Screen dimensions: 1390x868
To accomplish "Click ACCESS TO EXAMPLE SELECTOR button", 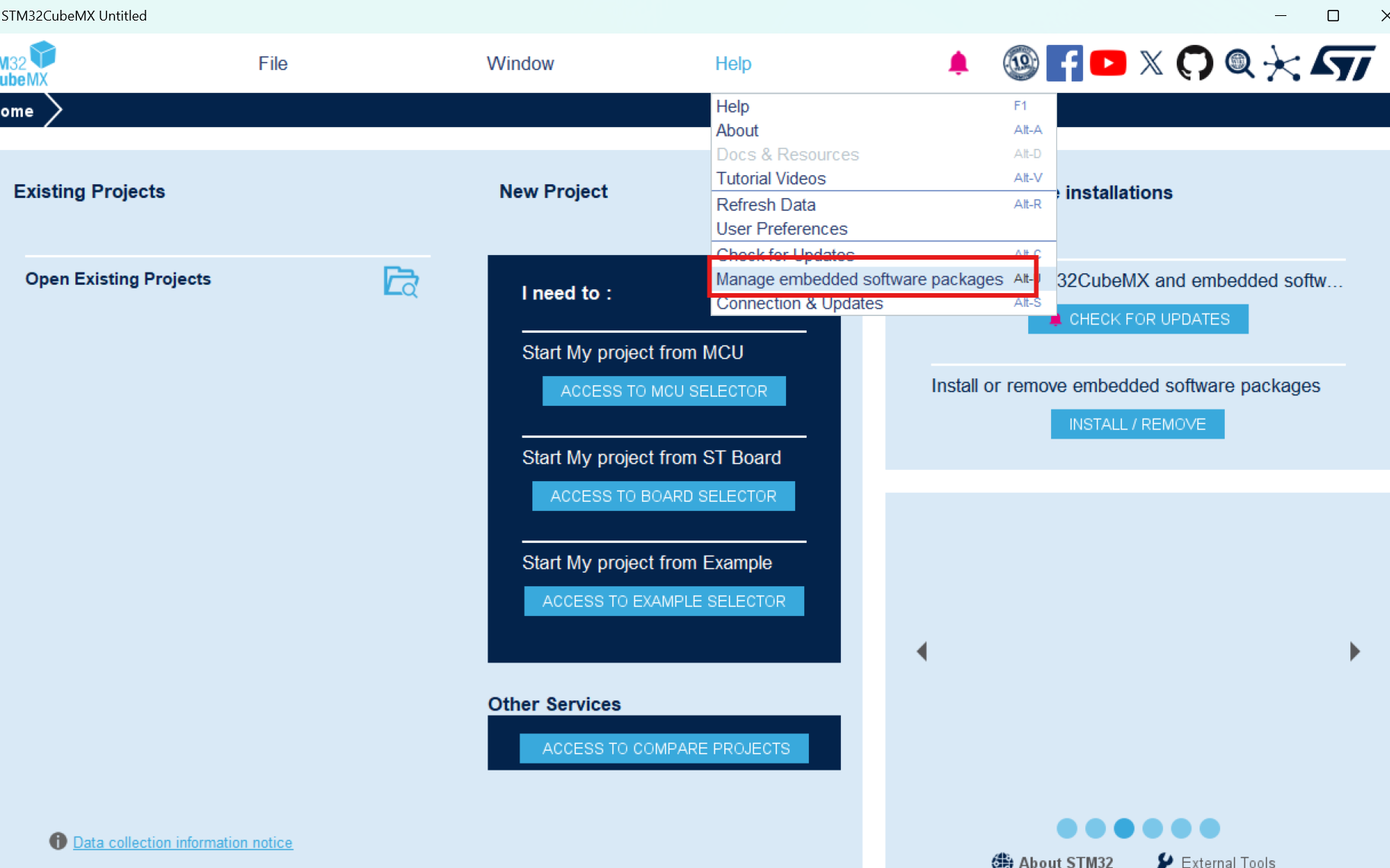I will (x=664, y=602).
